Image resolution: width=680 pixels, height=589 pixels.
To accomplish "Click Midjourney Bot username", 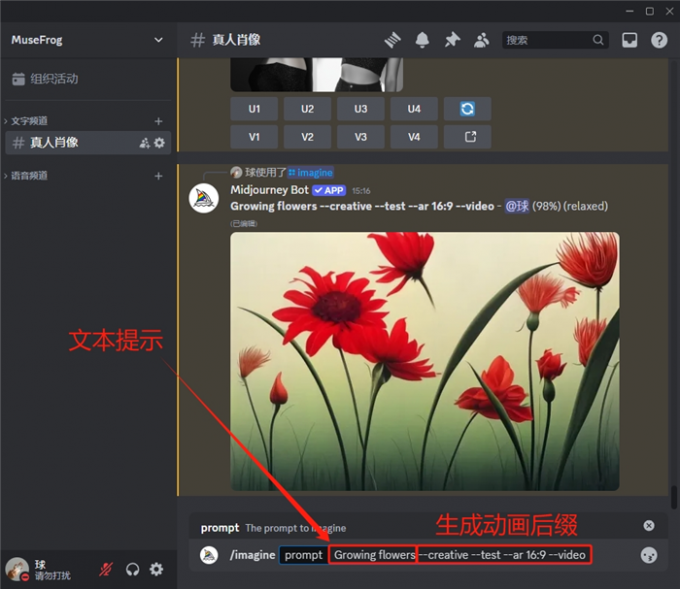I will (x=269, y=190).
